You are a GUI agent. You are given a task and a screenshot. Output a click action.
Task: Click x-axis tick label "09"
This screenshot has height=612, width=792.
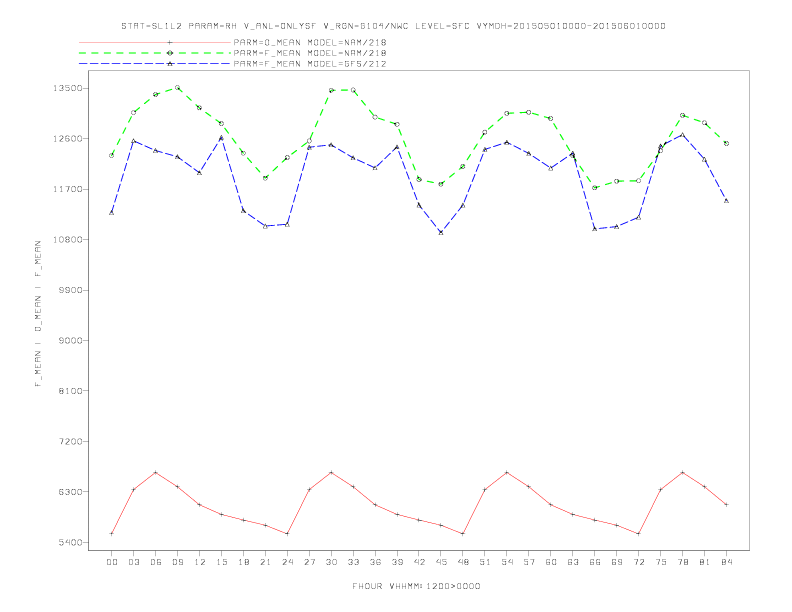(x=178, y=562)
